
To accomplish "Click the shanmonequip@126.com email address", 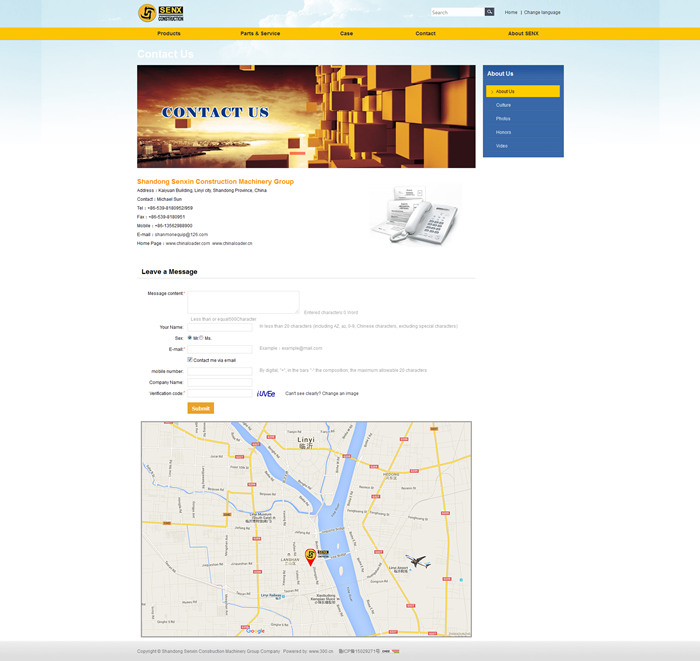I will click(x=181, y=234).
